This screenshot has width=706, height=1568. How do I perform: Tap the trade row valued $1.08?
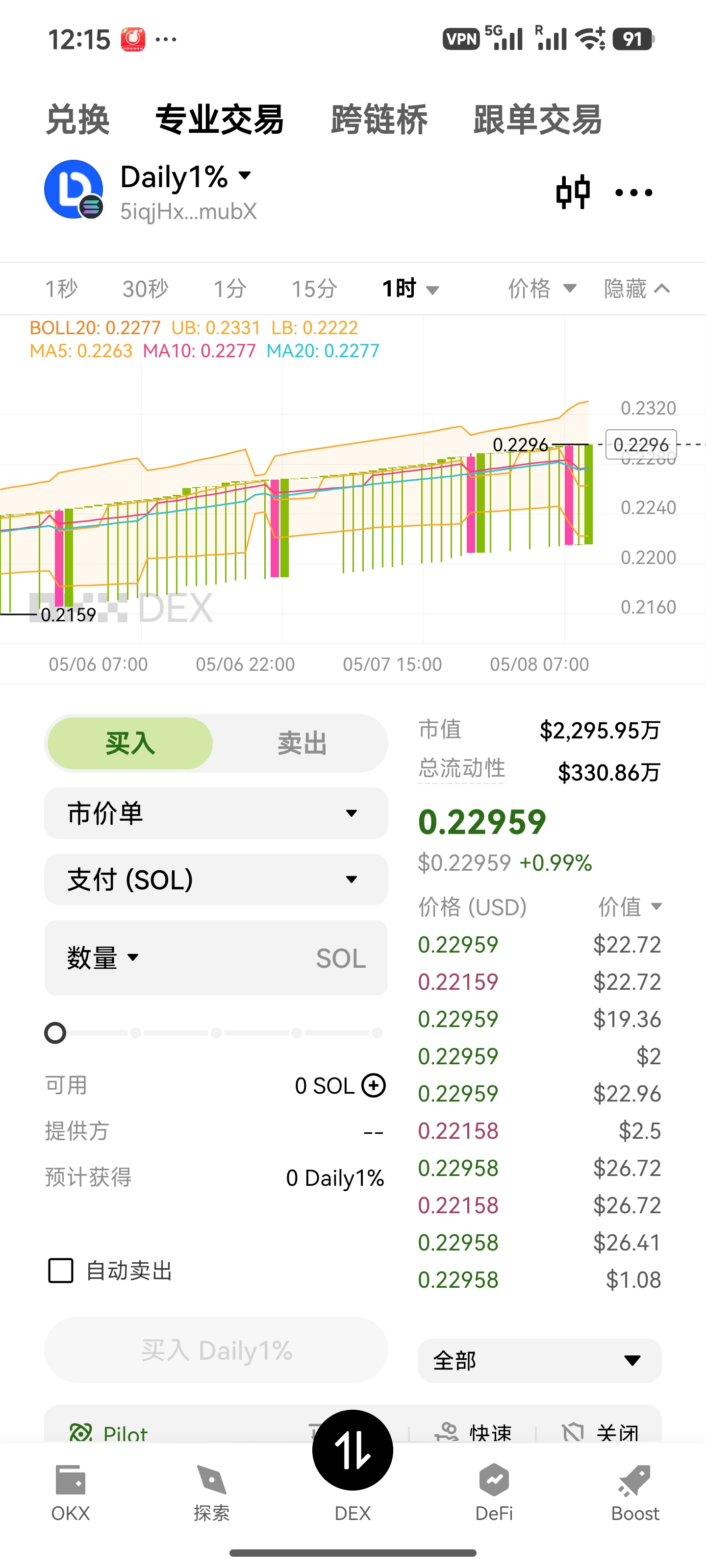point(539,1279)
